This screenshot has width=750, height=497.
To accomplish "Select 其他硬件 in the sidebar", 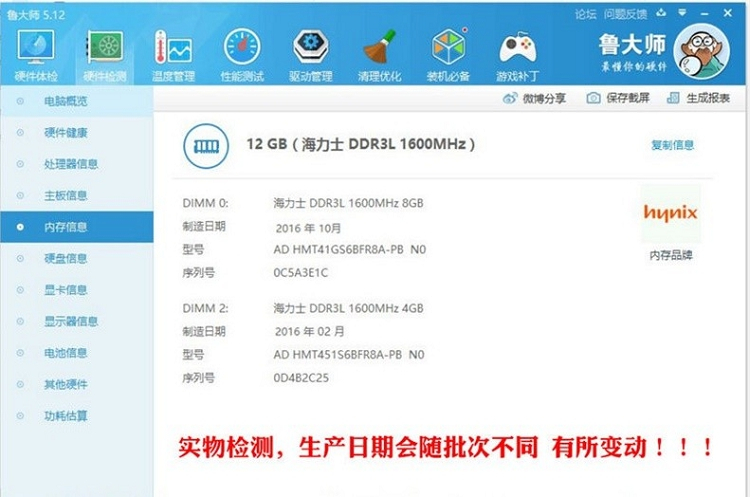I will click(77, 384).
